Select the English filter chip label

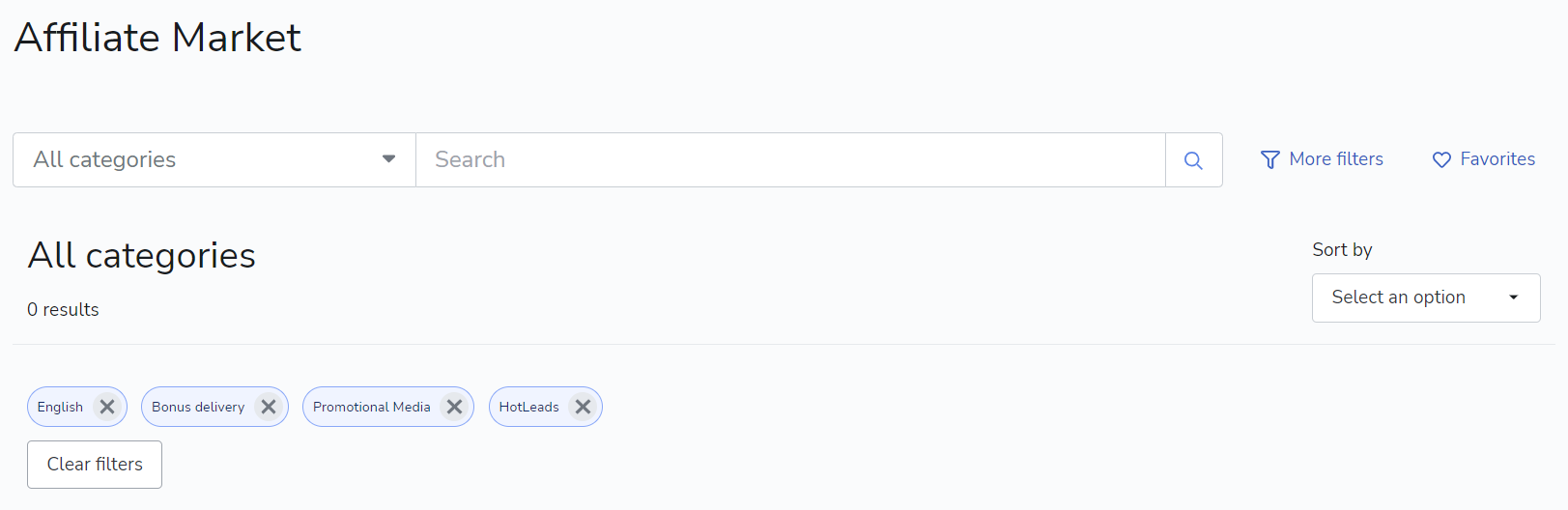60,407
